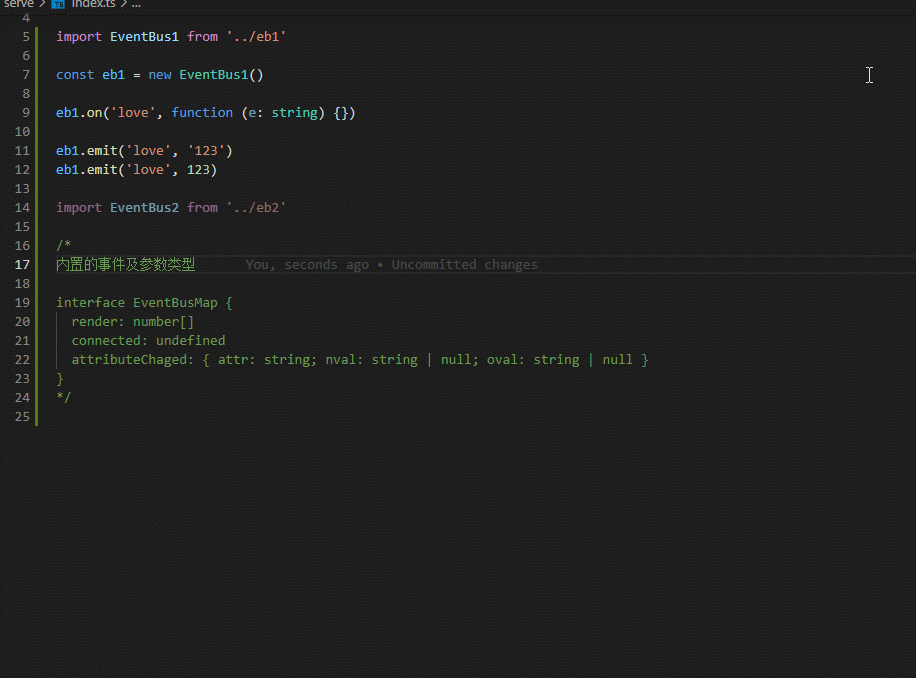The image size is (916, 678).
Task: Click the comment opening /* on line 16
Action: point(64,245)
